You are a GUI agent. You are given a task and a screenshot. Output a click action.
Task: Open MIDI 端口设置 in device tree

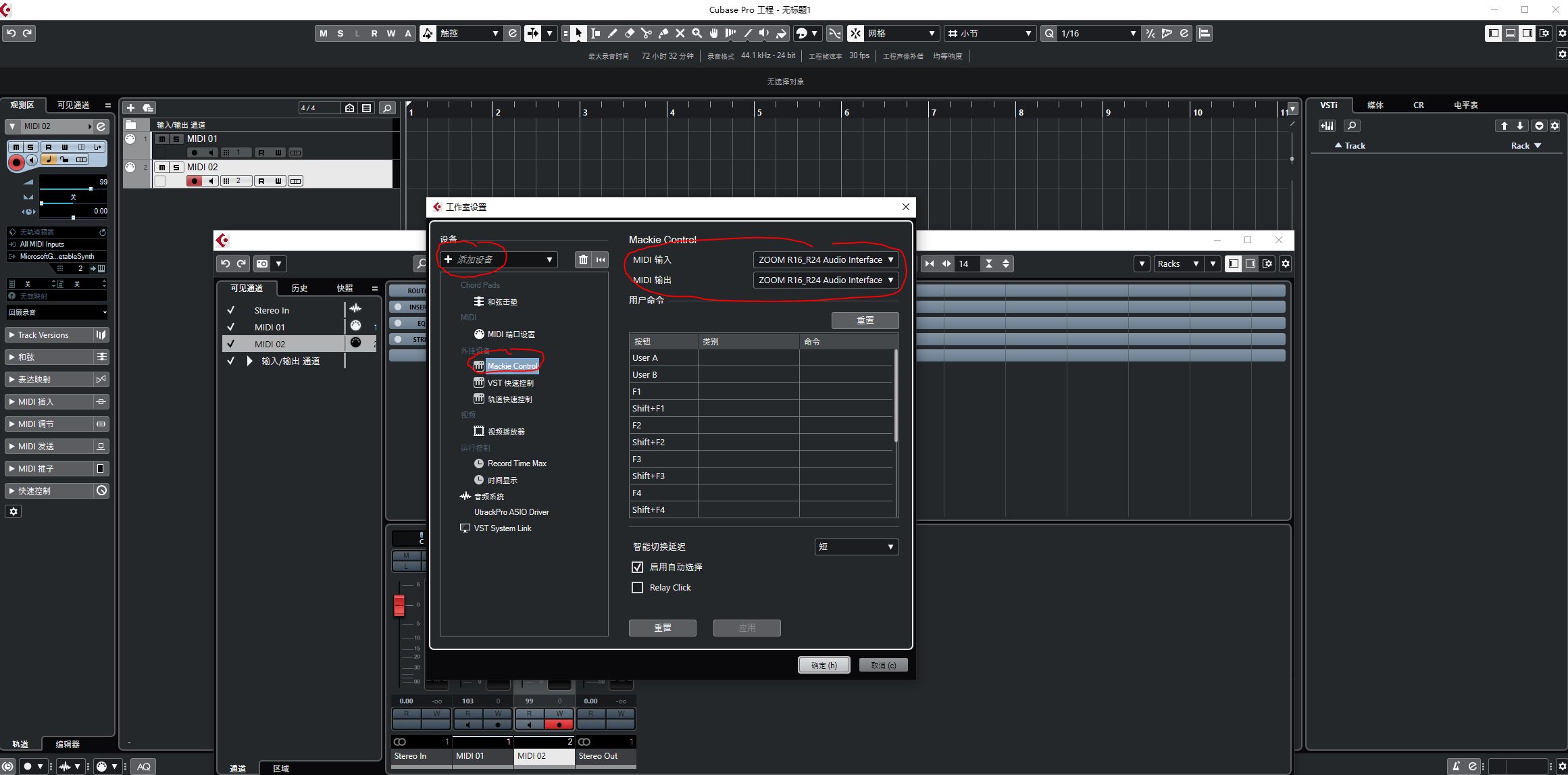511,334
